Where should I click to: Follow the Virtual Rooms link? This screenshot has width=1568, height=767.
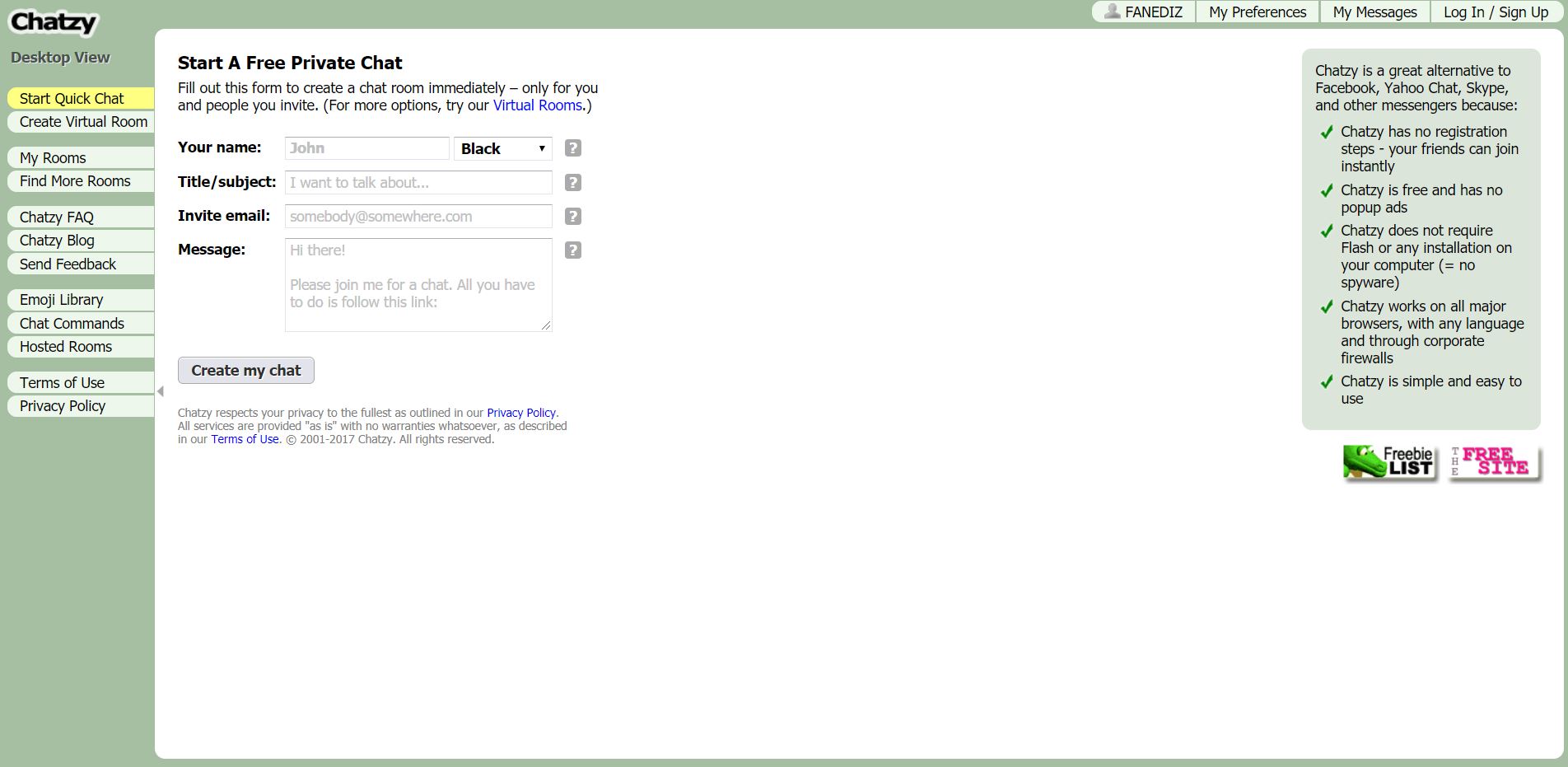tap(538, 105)
